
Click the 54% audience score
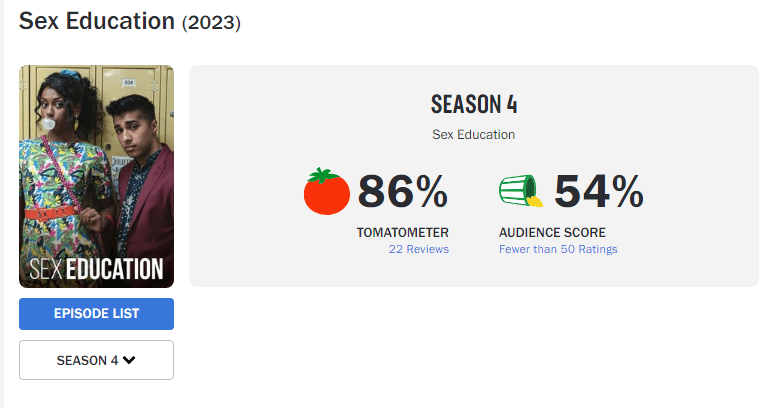tap(598, 192)
